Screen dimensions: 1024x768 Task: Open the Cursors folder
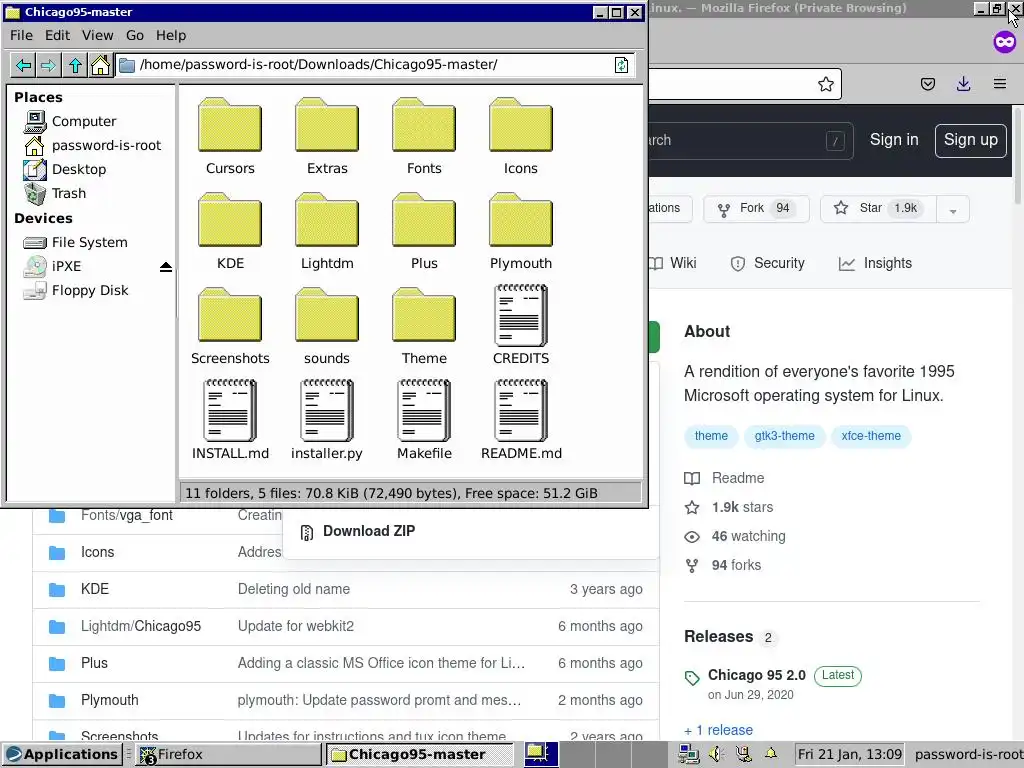click(x=230, y=136)
